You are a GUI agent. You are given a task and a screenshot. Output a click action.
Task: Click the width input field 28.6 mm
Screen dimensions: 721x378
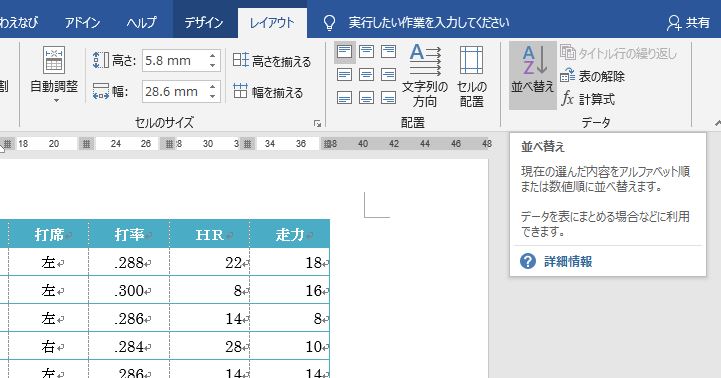[175, 92]
